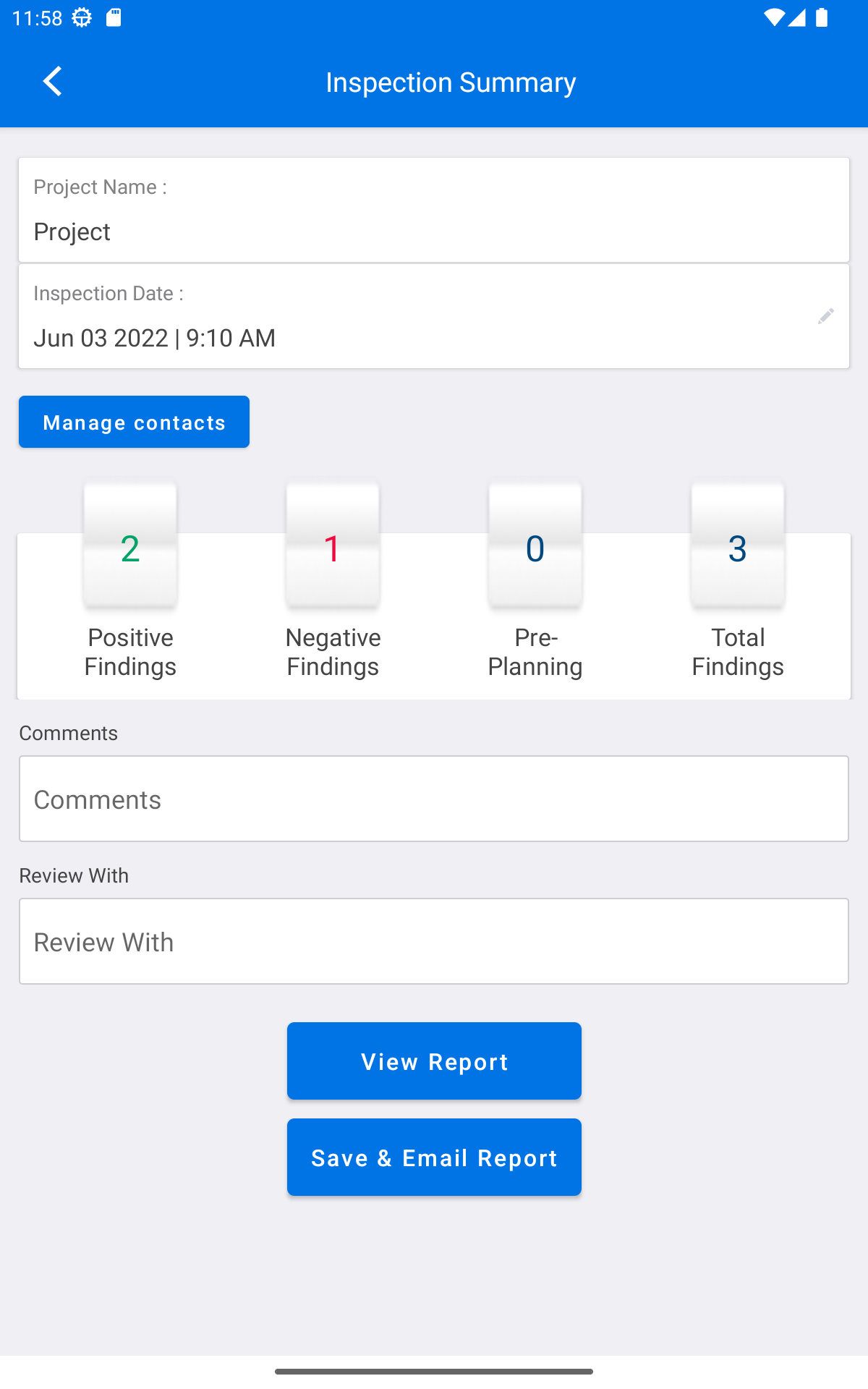This screenshot has width=868, height=1389.
Task: Tap Save & Email Report
Action: tap(434, 1157)
